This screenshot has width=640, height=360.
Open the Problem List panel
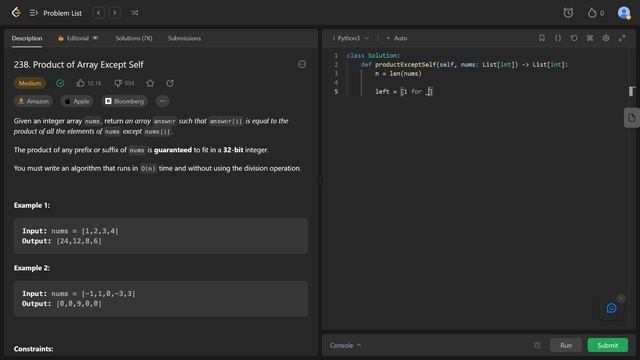click(x=56, y=13)
